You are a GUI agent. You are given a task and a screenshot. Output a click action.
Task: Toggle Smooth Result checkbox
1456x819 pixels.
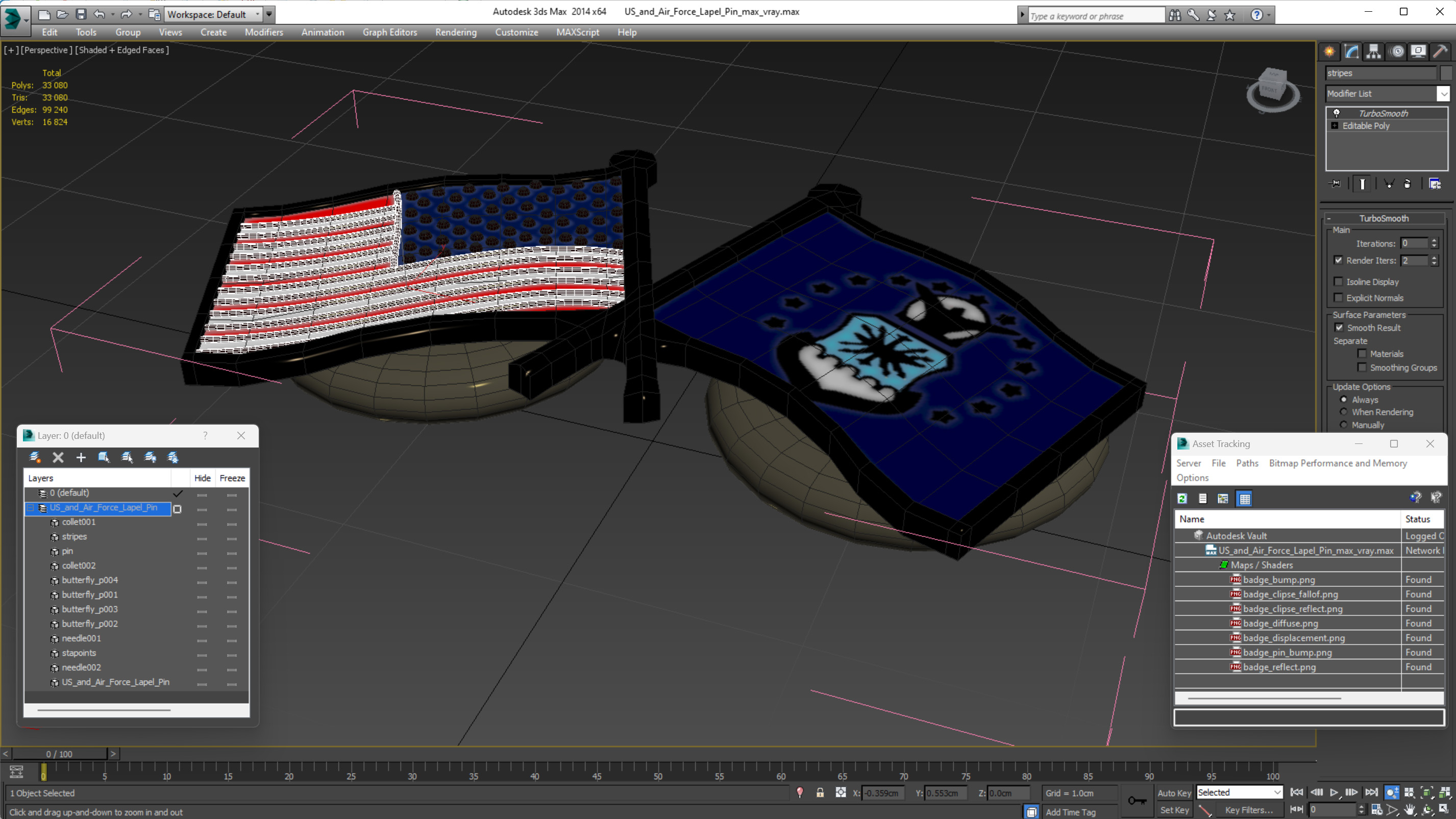1339,327
